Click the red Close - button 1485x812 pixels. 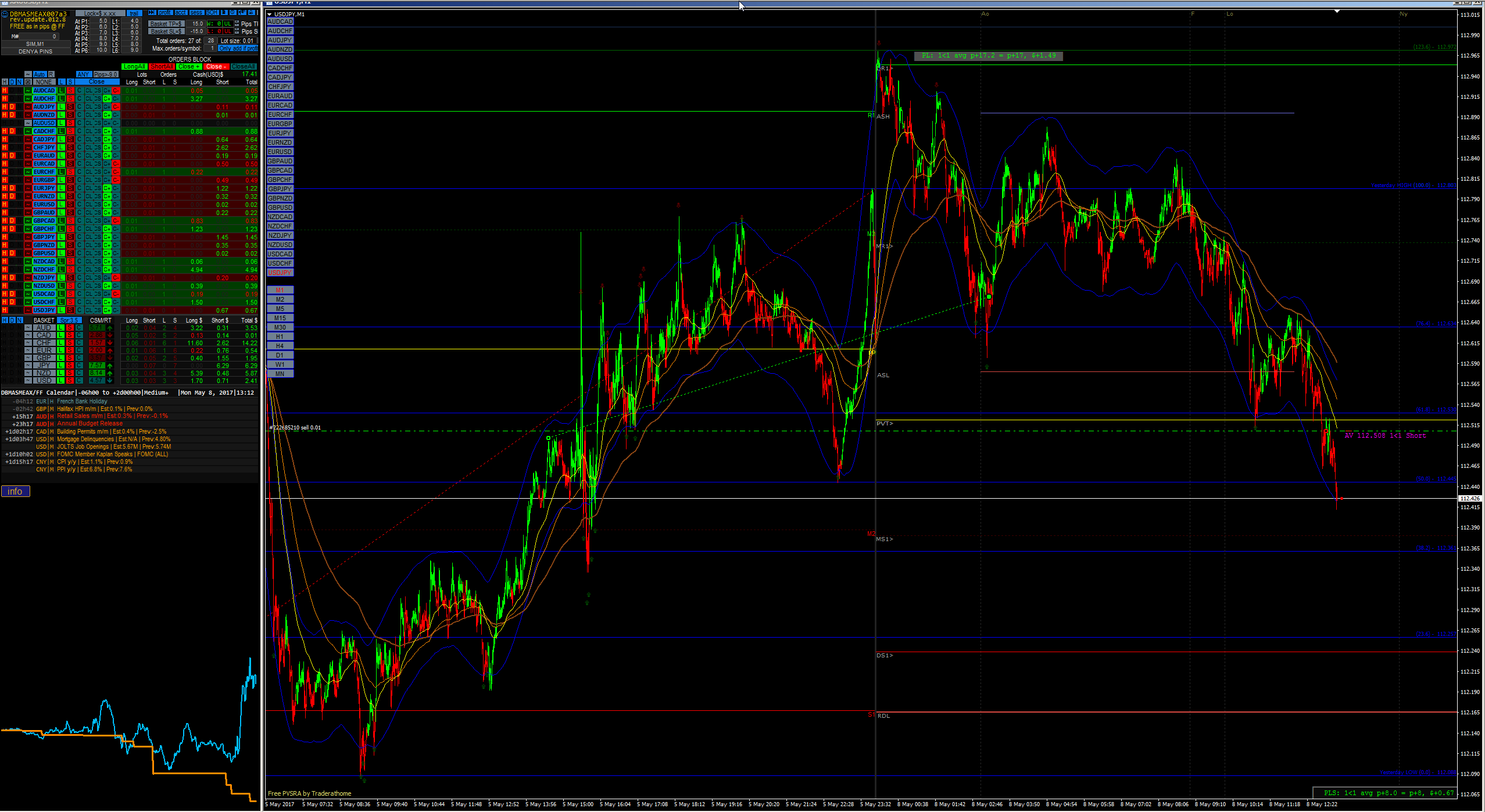click(216, 66)
